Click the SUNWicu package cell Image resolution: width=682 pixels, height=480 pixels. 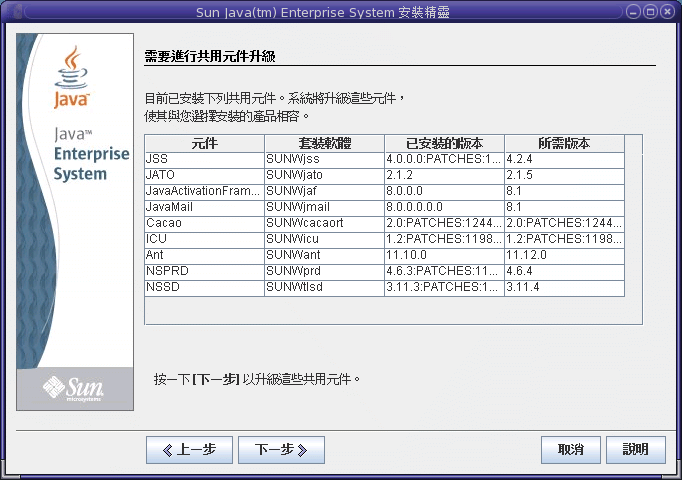click(x=324, y=240)
